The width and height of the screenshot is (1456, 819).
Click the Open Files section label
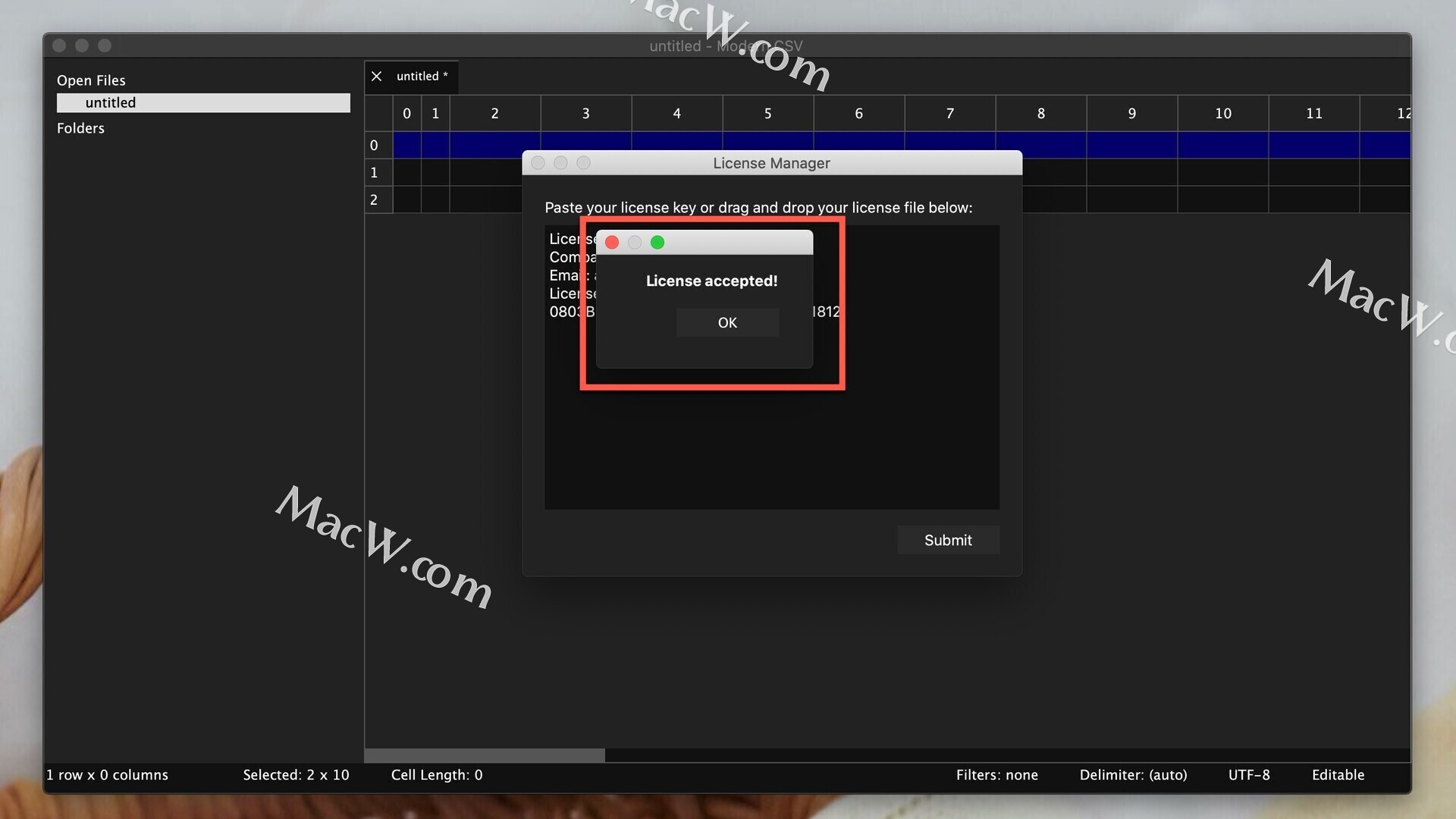pos(91,80)
